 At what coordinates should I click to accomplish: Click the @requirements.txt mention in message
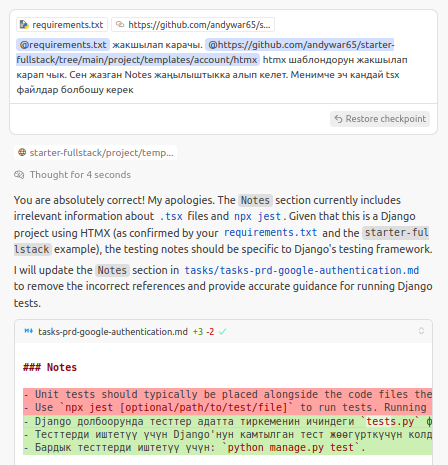tap(63, 45)
